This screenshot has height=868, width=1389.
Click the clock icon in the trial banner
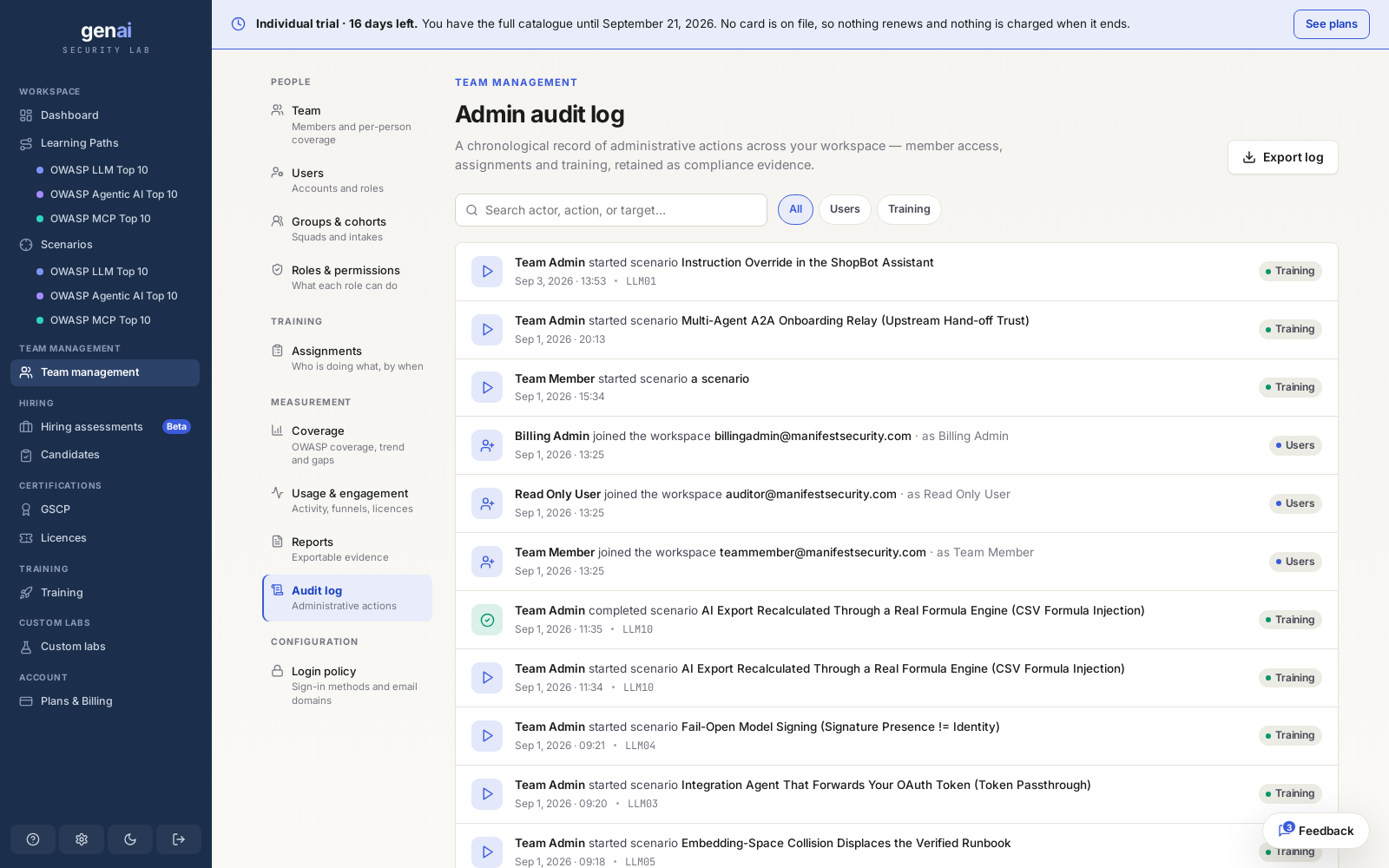click(x=238, y=24)
